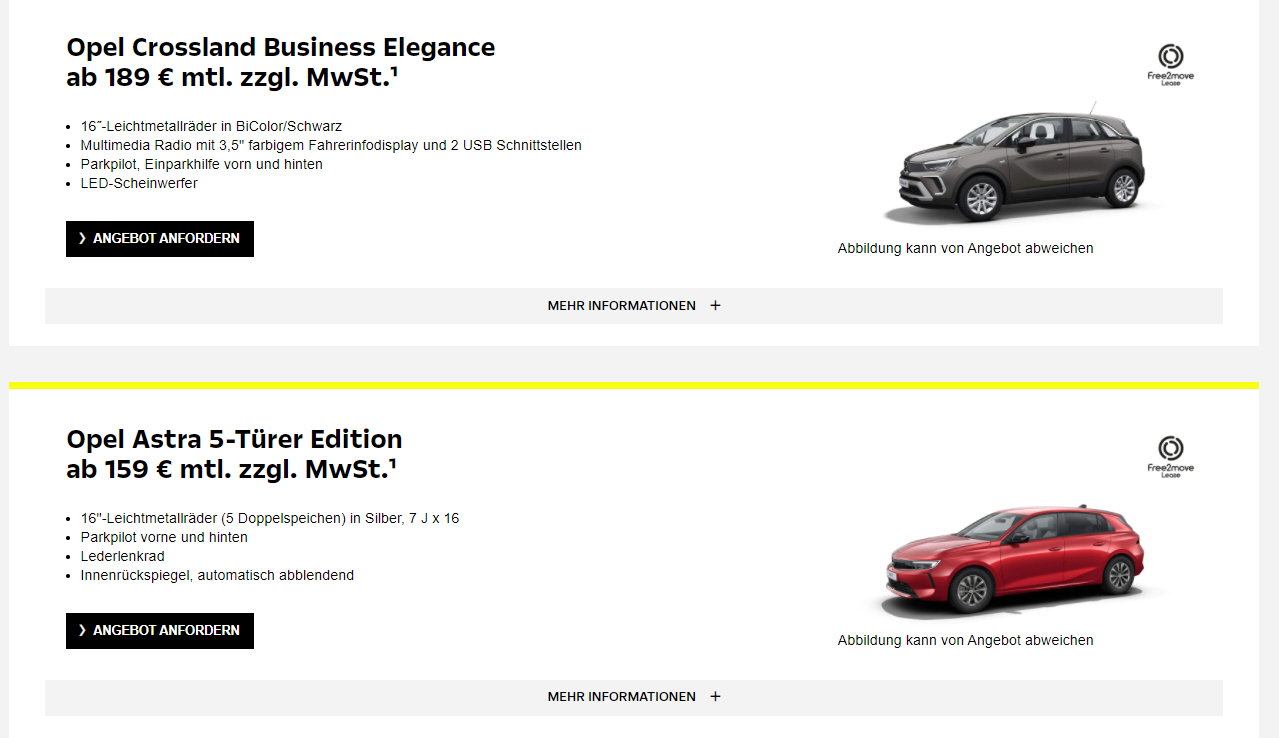Expand 'Mehr Informationen' for the Crossland
This screenshot has height=738, width=1279.
tap(622, 306)
